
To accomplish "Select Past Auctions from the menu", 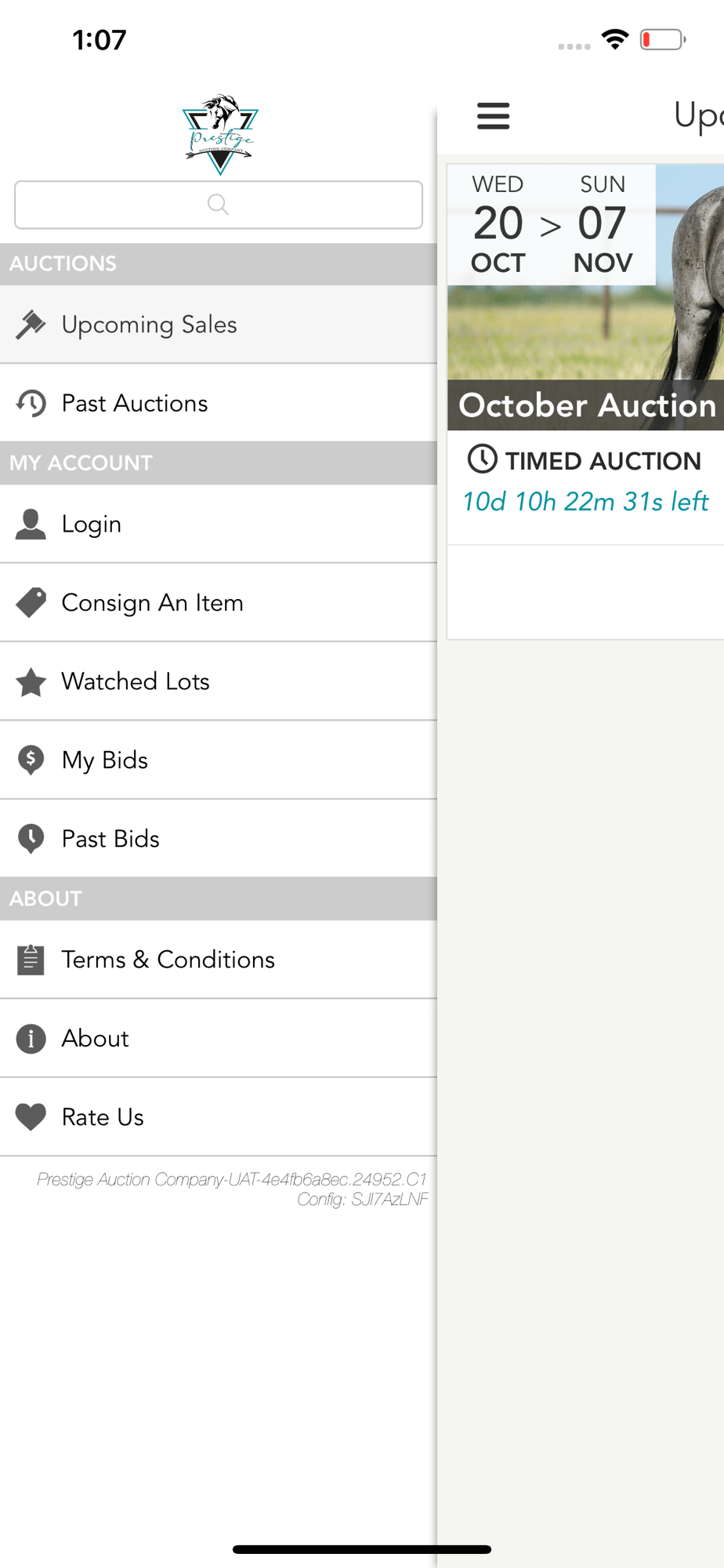I will click(x=135, y=403).
